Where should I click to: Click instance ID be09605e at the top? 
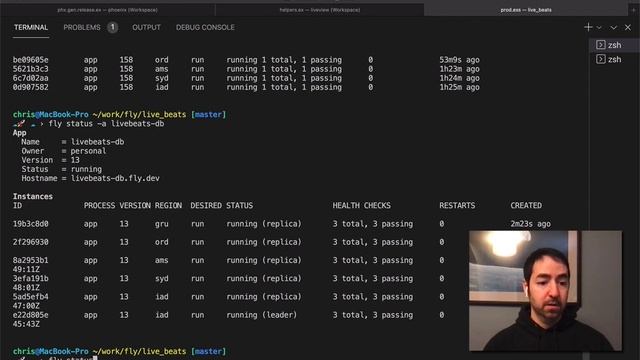click(x=31, y=60)
